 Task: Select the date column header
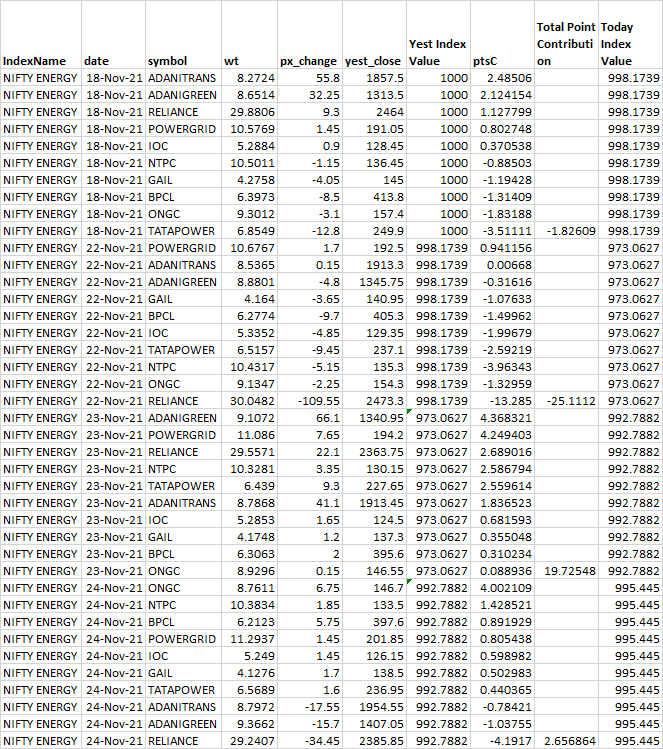[96, 61]
